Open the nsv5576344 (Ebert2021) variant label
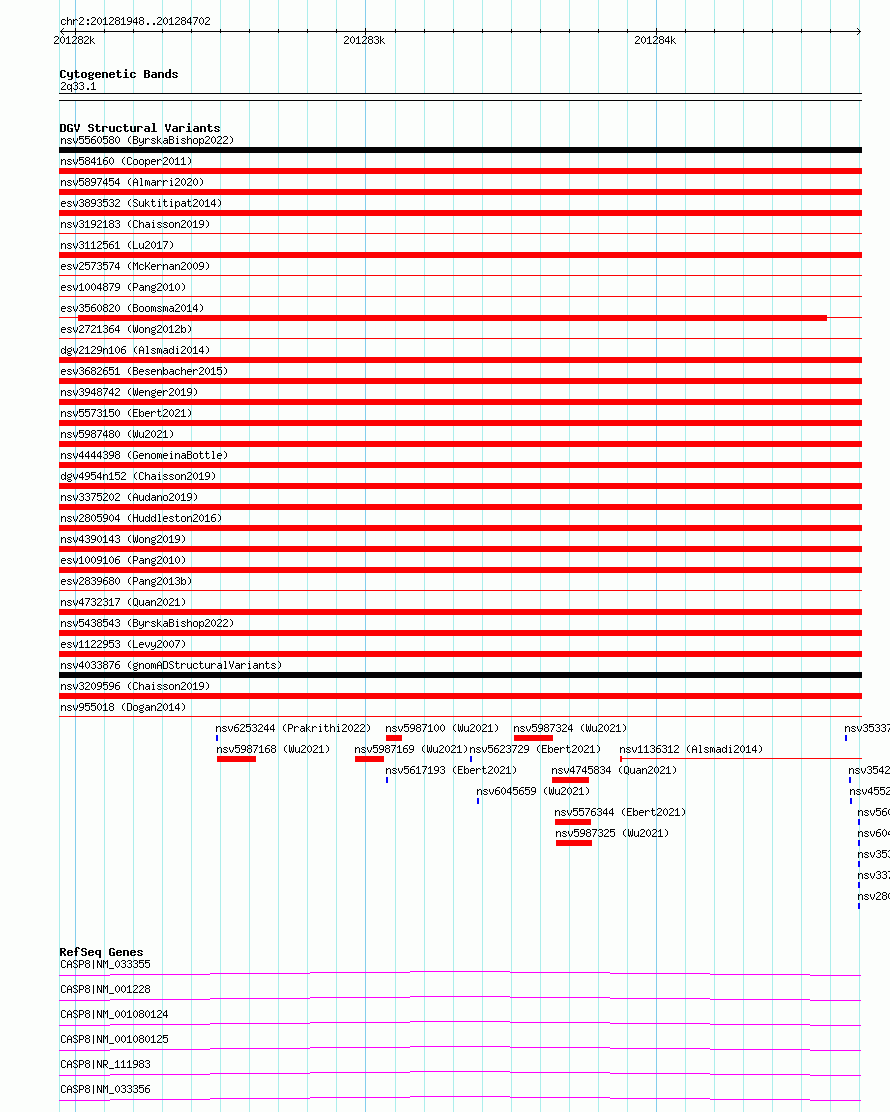 [620, 812]
